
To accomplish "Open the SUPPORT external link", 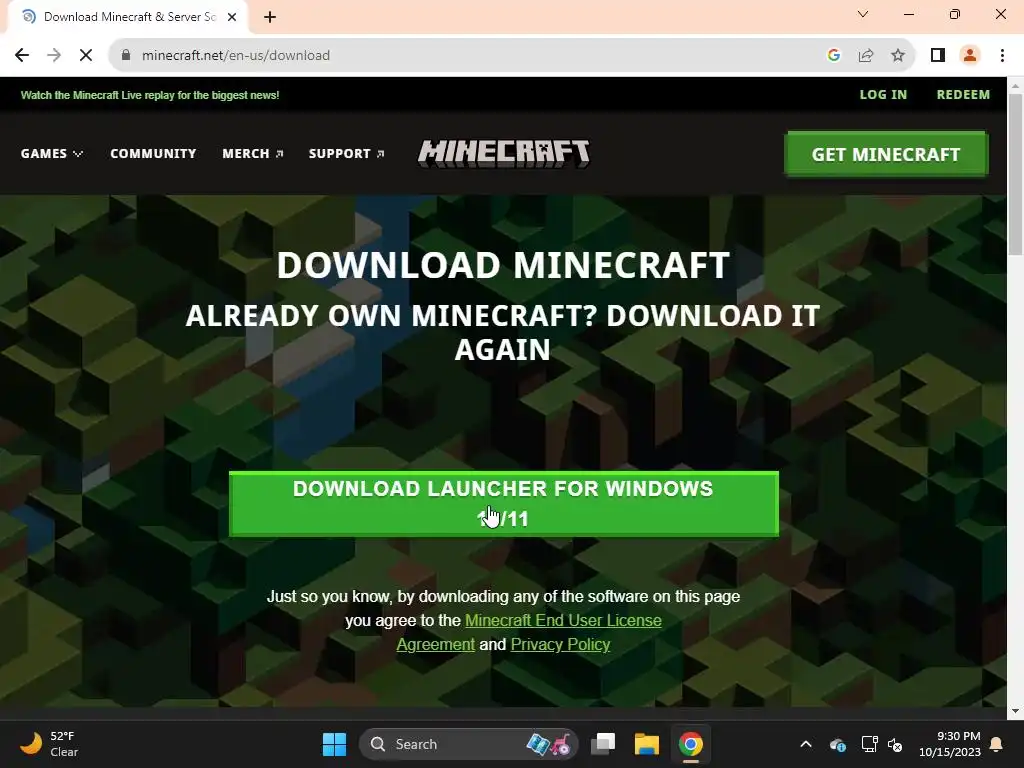I will (x=347, y=153).
